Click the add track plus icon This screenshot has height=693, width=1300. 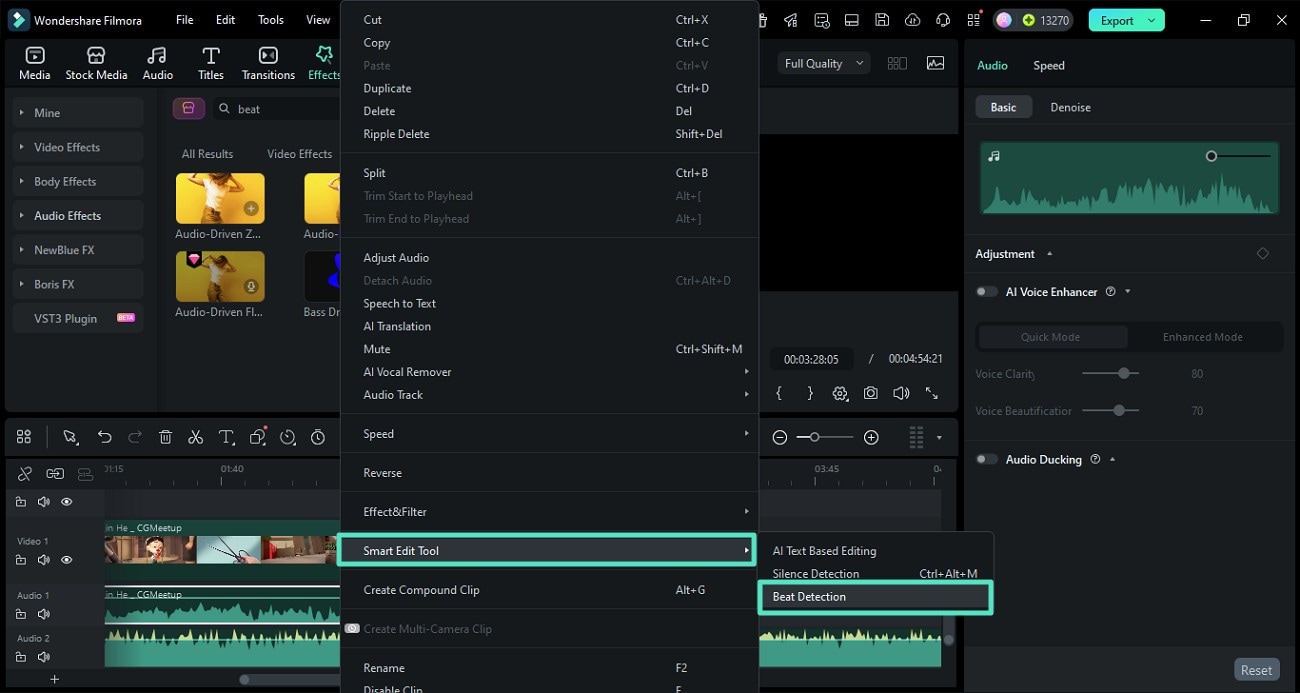pos(55,679)
